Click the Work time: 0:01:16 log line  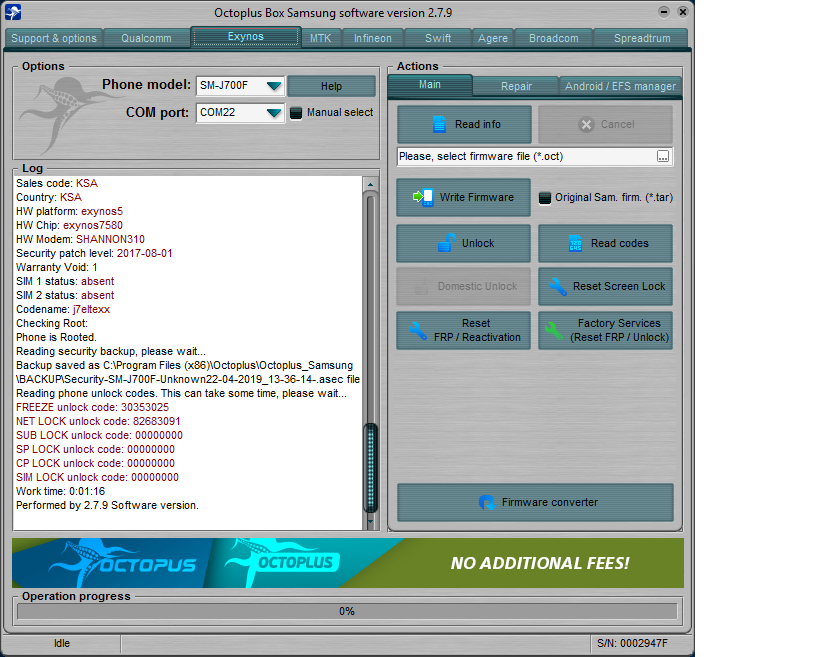[61, 491]
